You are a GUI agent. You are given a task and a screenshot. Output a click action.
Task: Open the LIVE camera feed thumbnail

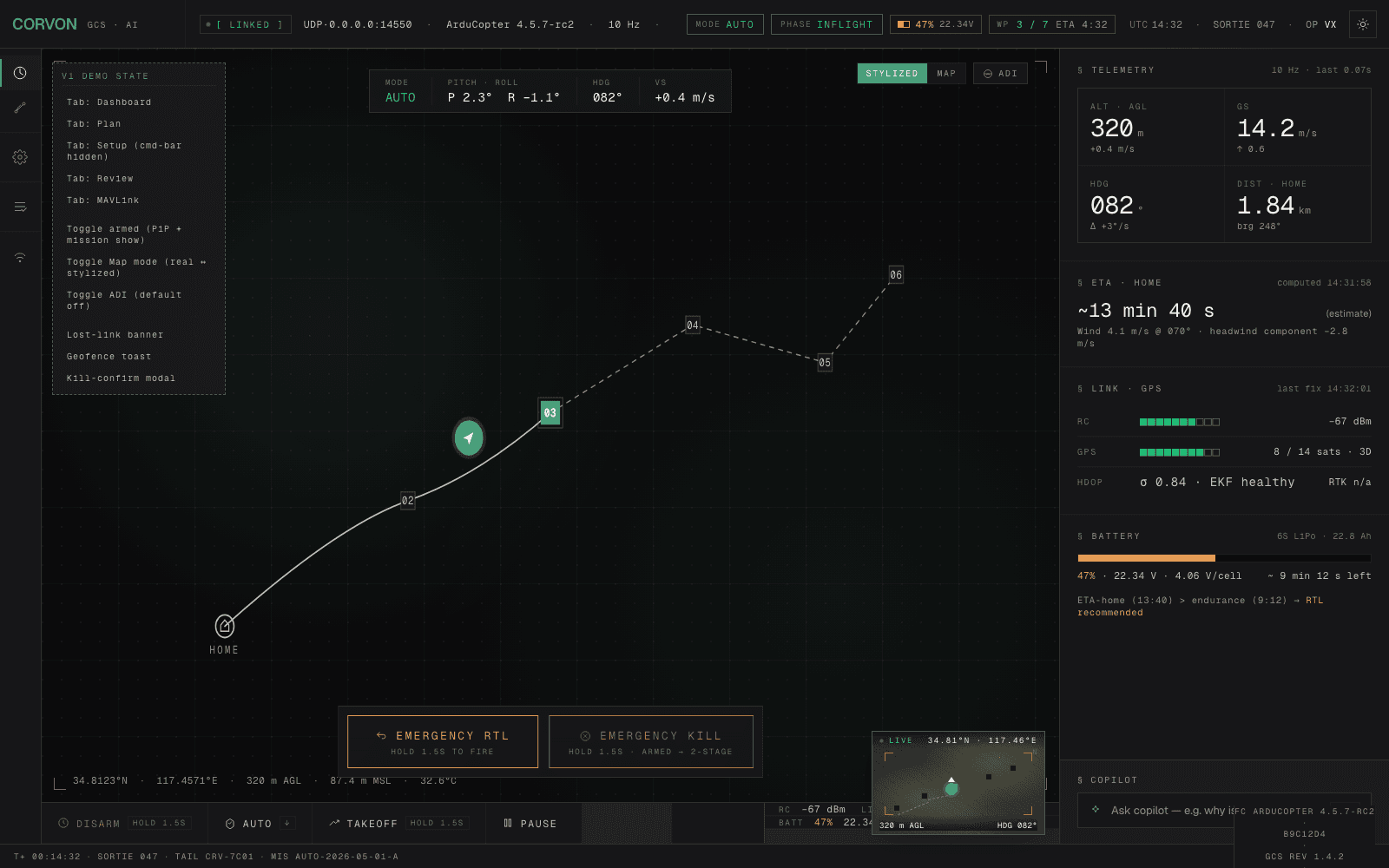click(958, 783)
